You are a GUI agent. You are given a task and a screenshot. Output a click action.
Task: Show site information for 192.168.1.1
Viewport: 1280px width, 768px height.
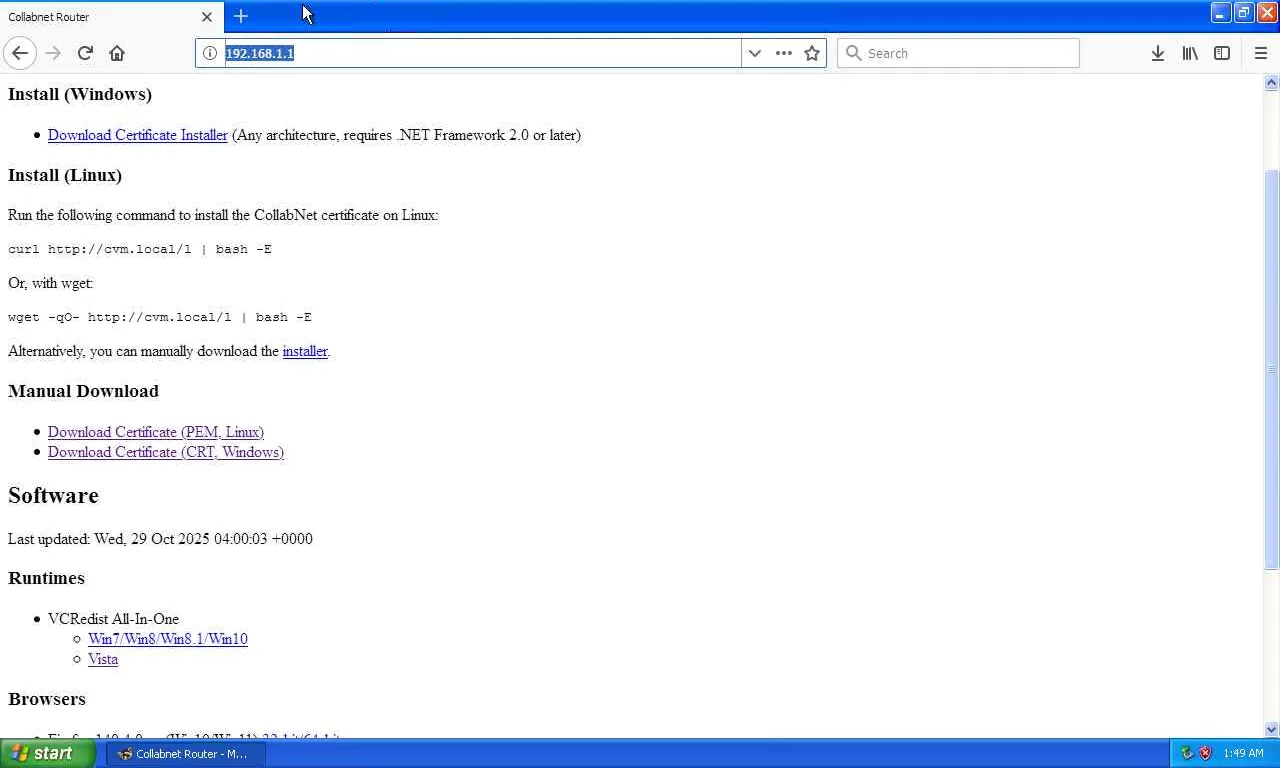point(210,53)
